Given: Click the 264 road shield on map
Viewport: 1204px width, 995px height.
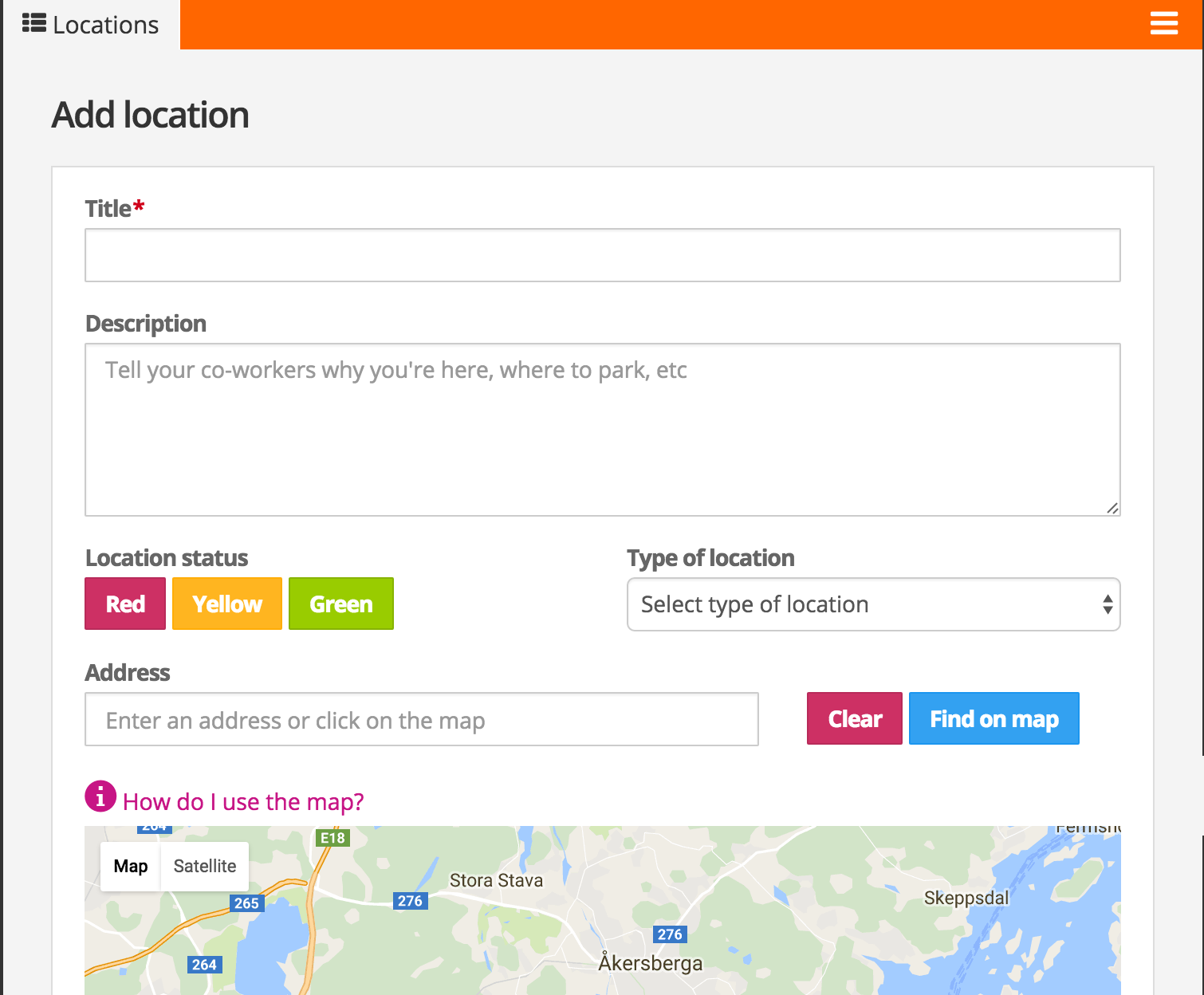Looking at the screenshot, I should coord(204,965).
